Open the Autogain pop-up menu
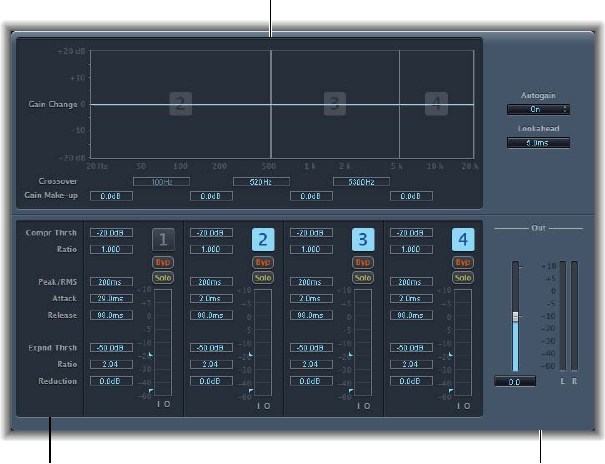This screenshot has height=464, width=605. 538,110
